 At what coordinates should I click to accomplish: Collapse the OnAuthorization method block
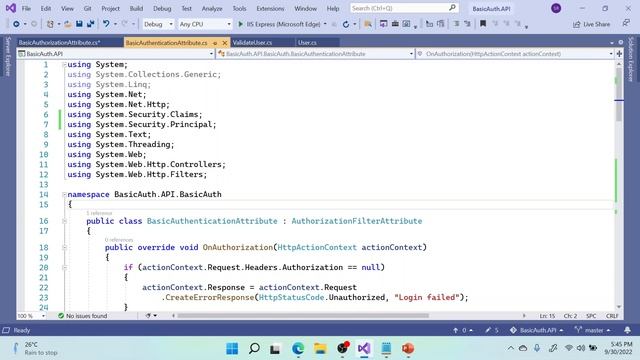click(64, 247)
